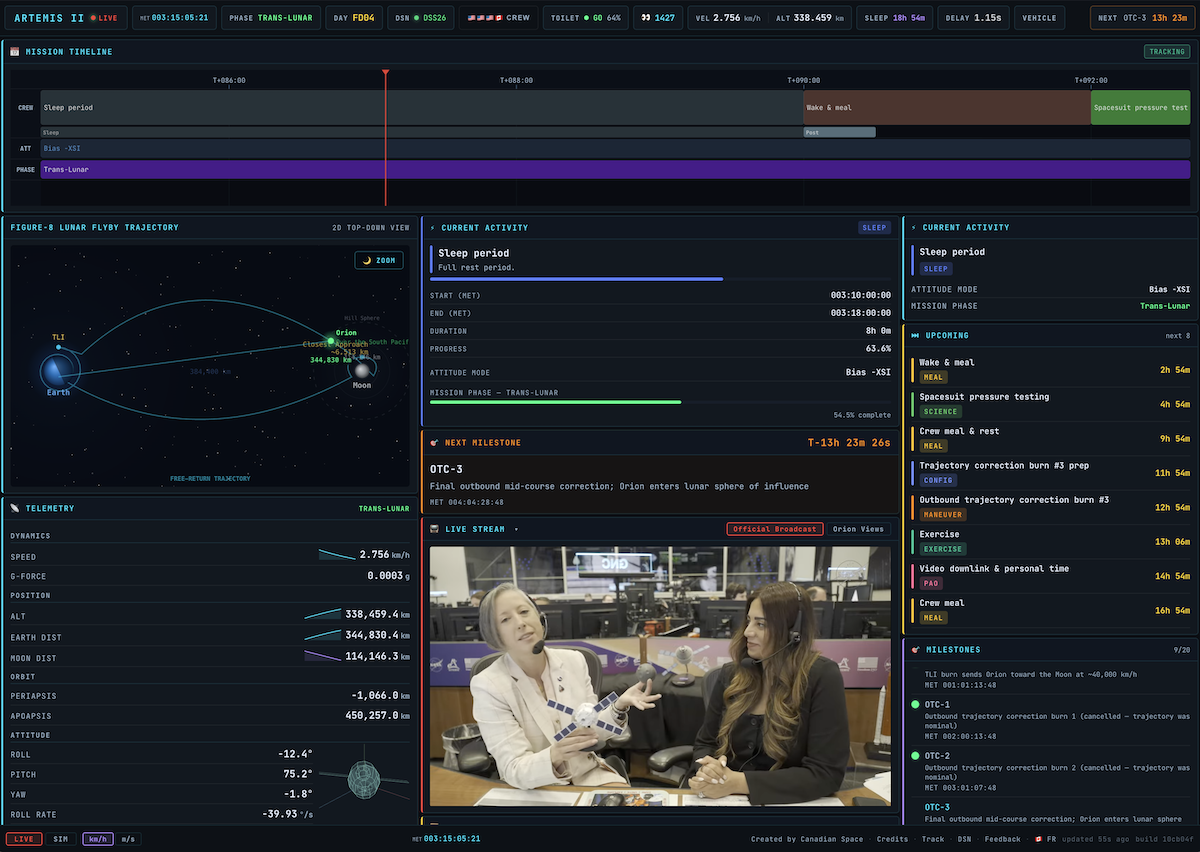Image resolution: width=1200 pixels, height=852 pixels.
Task: Enable TRACKING on the mission timeline
Action: pyautogui.click(x=1168, y=49)
